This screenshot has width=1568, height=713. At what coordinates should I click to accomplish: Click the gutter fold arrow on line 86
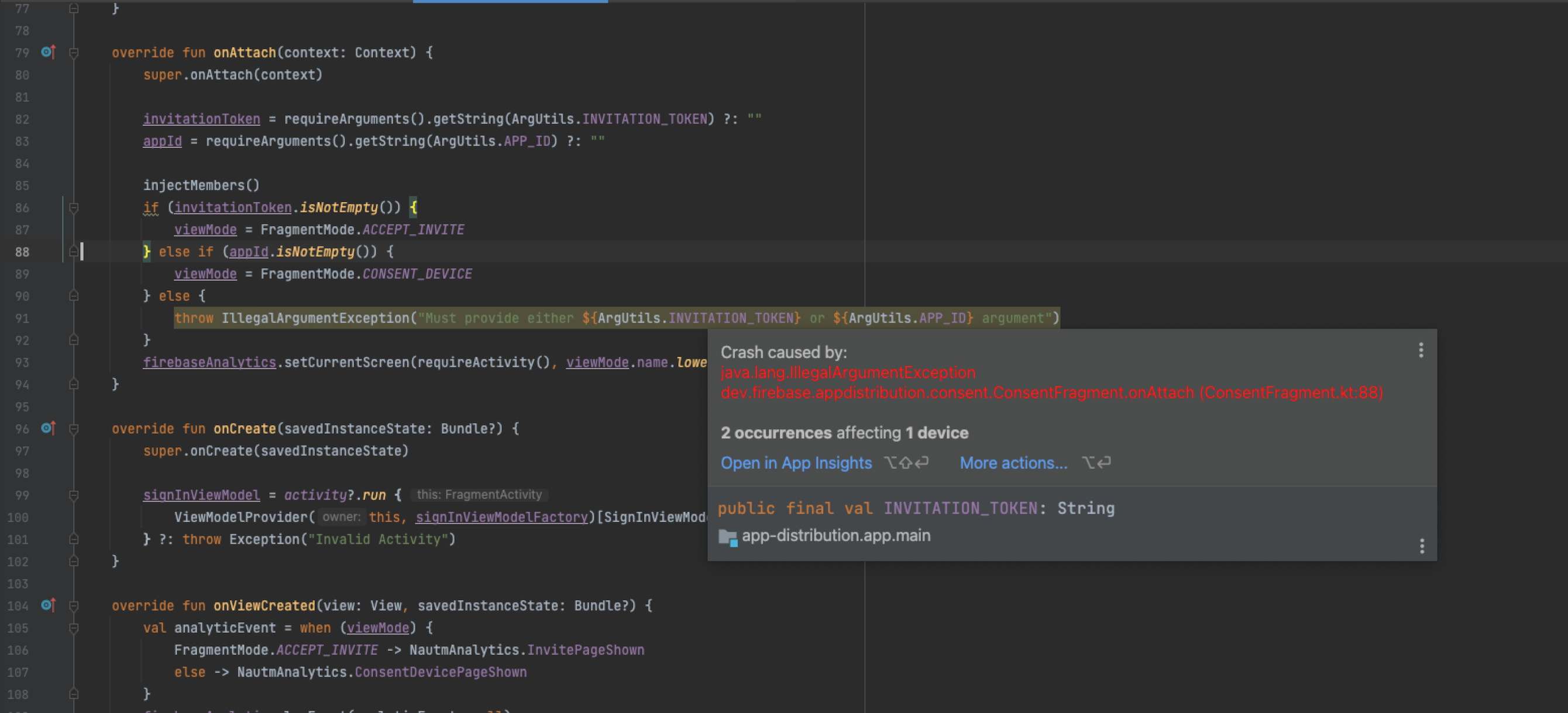(75, 207)
